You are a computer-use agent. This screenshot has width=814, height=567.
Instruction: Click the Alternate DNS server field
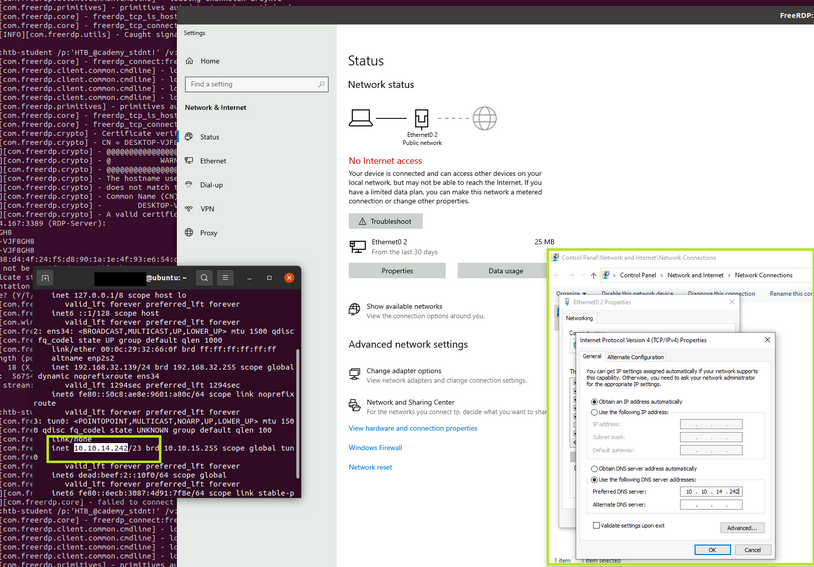[x=711, y=504]
